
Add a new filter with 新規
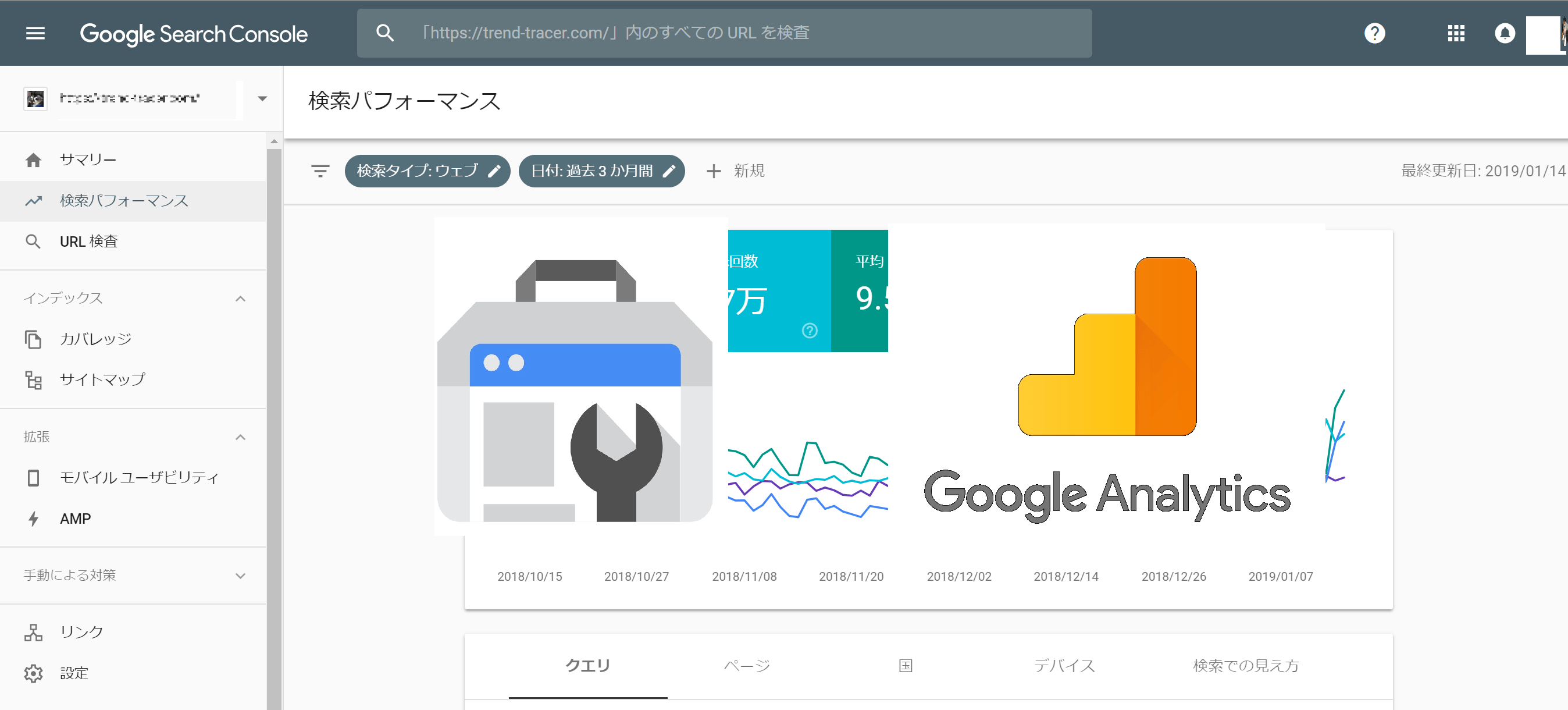pyautogui.click(x=735, y=171)
